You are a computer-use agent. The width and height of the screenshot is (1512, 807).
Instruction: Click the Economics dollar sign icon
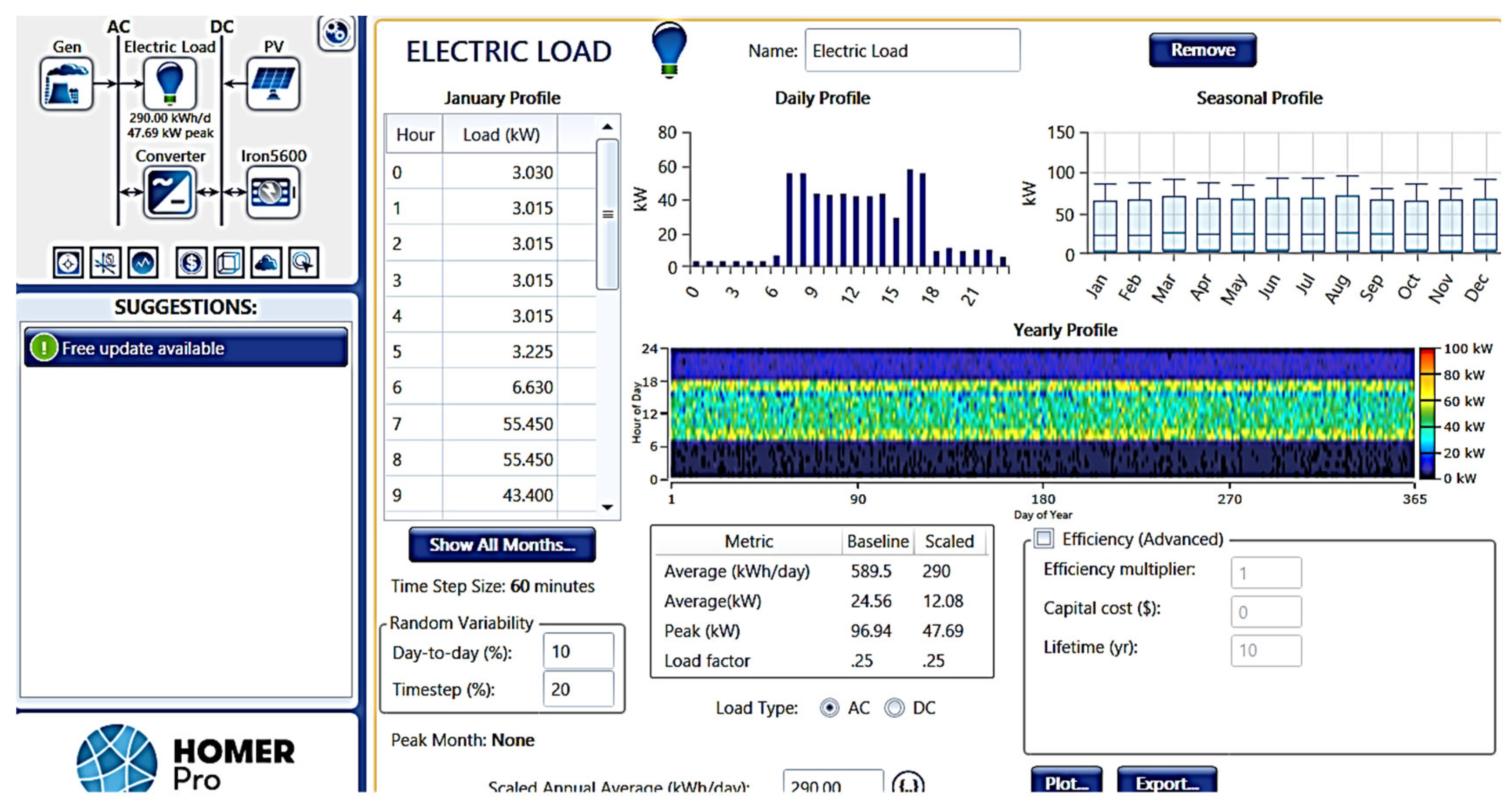coord(191,263)
